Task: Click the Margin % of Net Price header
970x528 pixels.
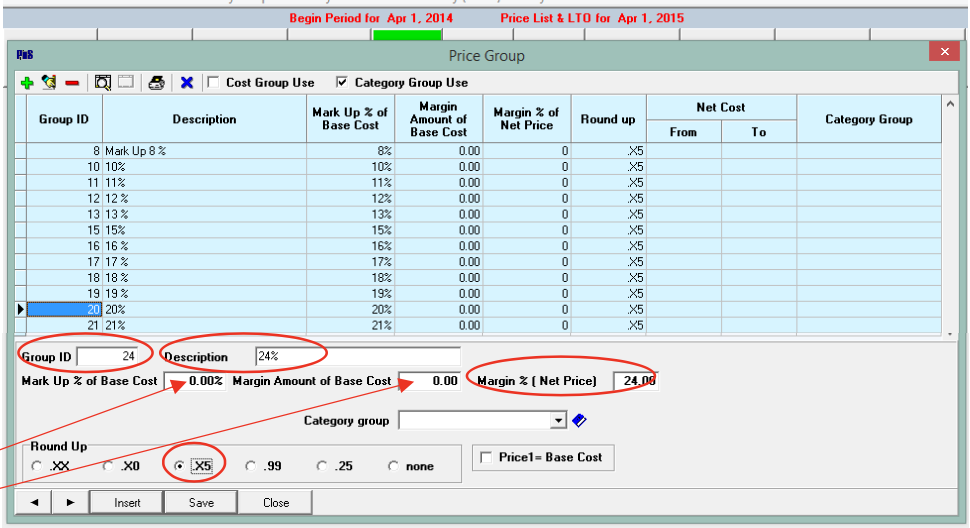Action: pyautogui.click(x=526, y=119)
